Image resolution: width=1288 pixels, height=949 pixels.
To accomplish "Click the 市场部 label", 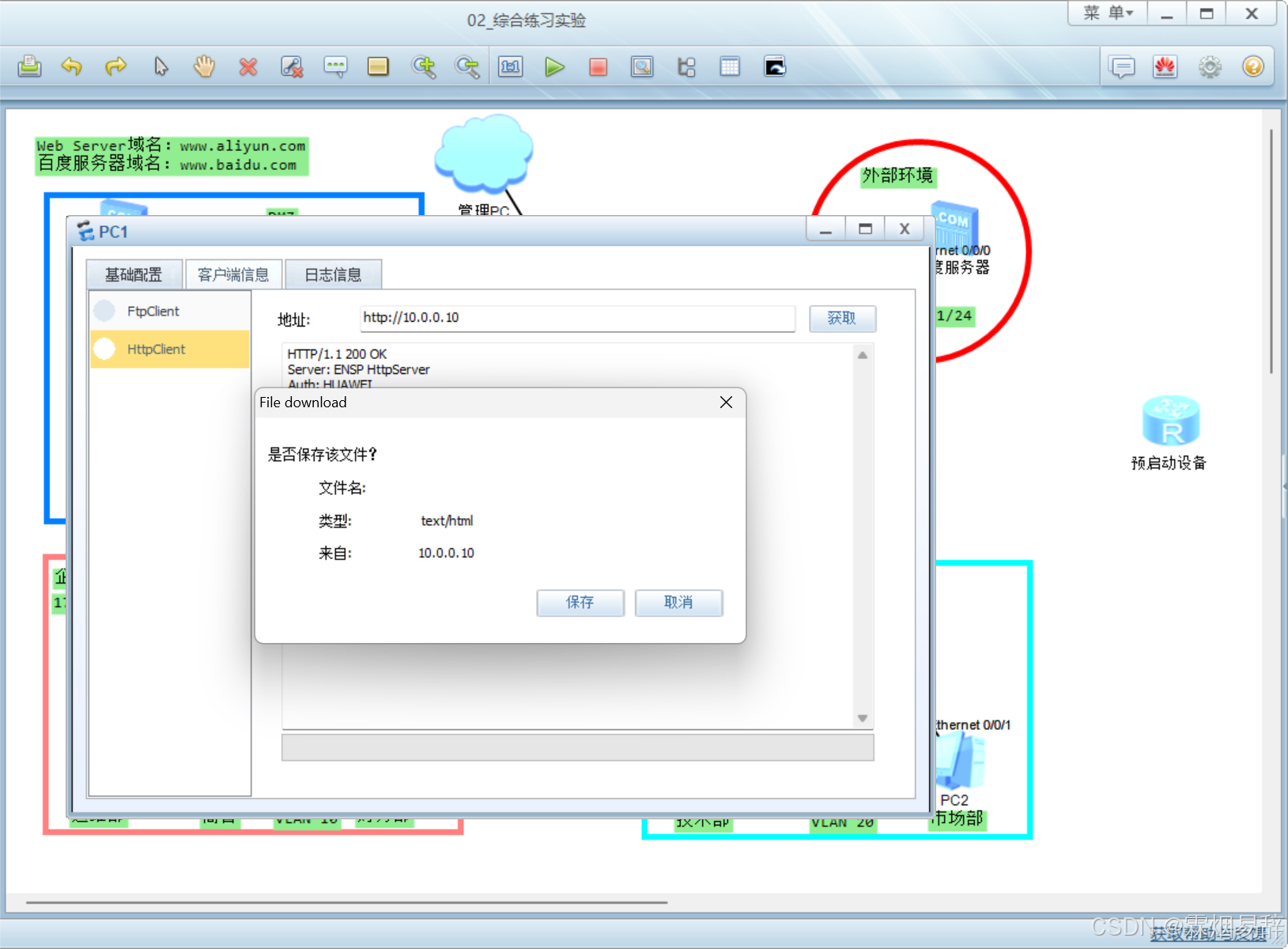I will coord(958,819).
